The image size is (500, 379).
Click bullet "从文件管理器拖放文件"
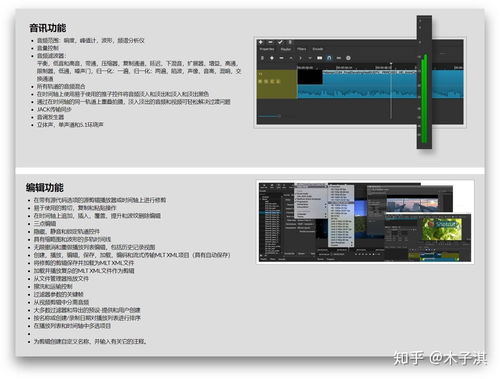(61, 279)
